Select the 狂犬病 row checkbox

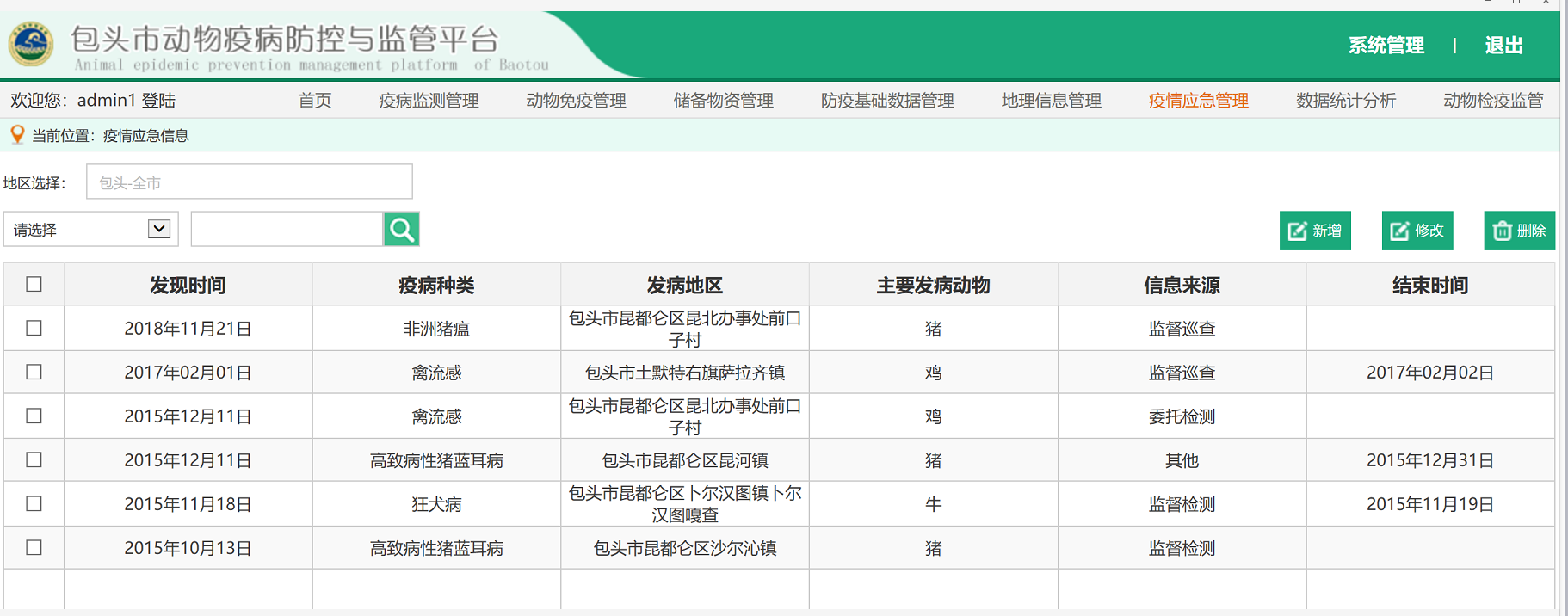34,504
